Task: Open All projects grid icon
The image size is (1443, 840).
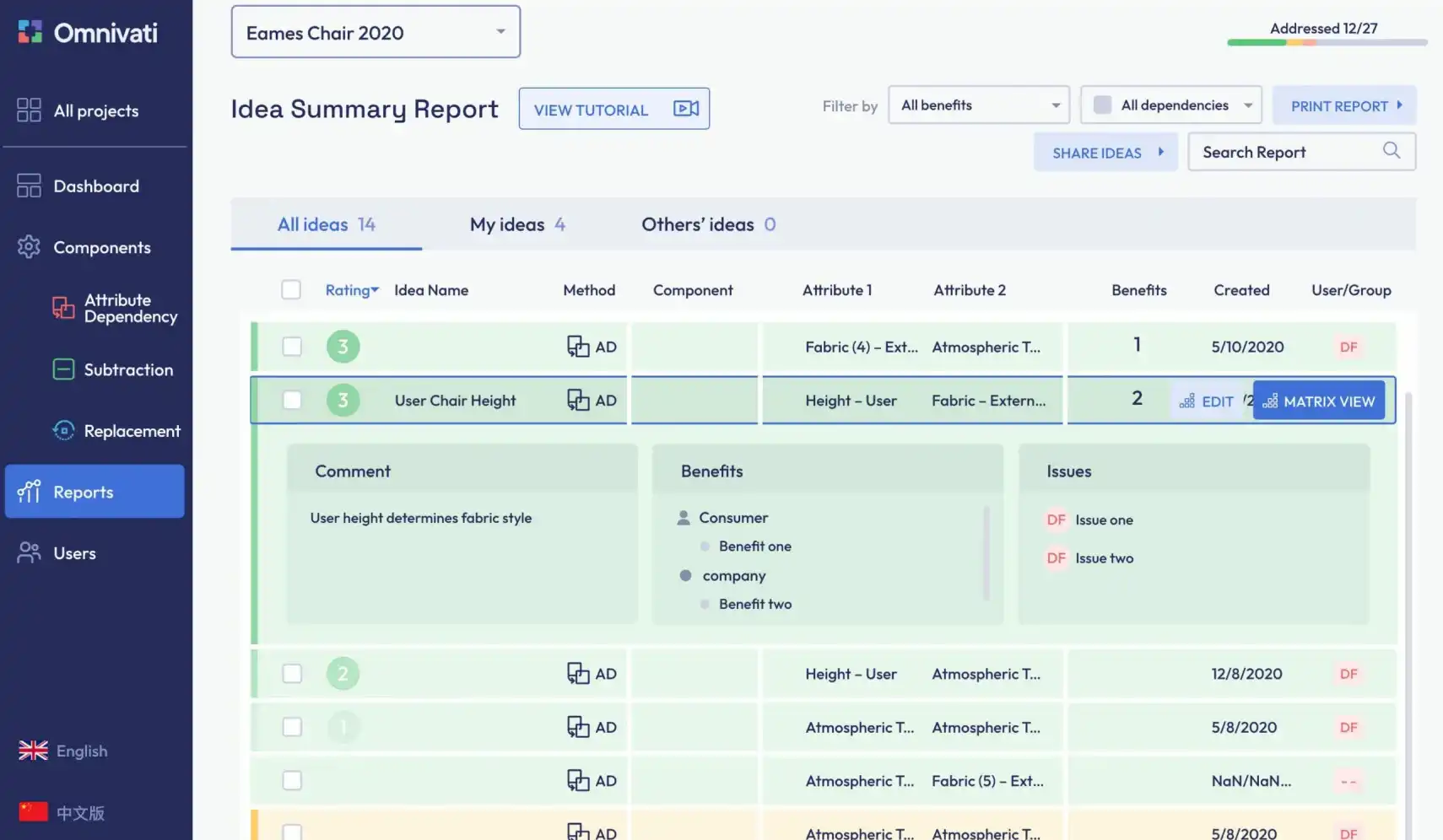Action: coord(29,110)
